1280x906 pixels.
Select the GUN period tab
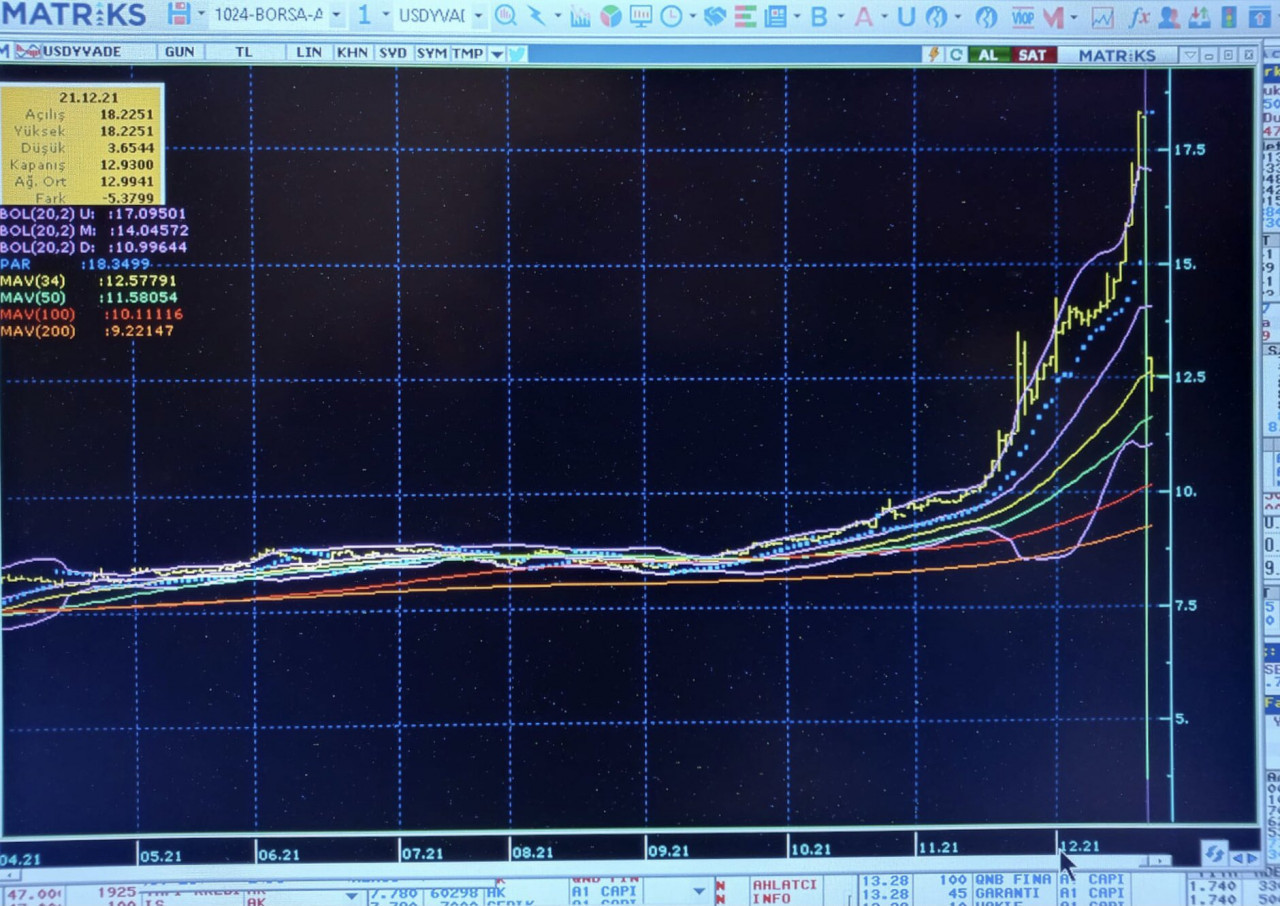(x=180, y=52)
